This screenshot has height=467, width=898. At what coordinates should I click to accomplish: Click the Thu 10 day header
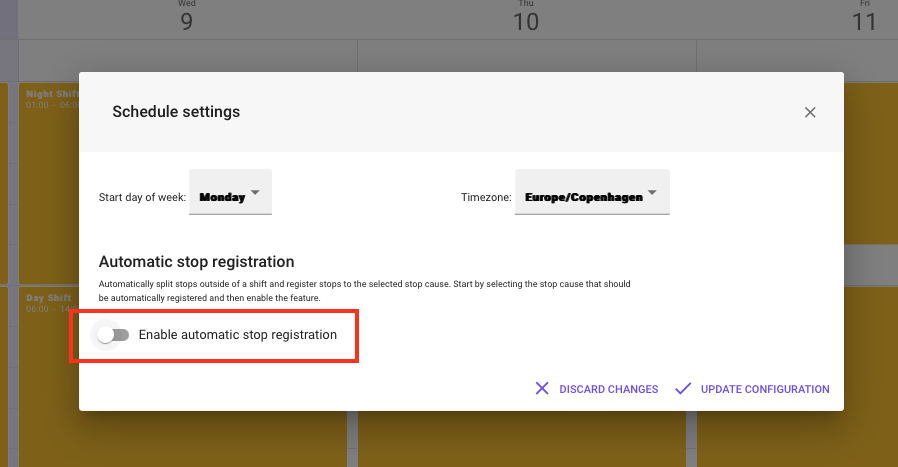tap(526, 17)
